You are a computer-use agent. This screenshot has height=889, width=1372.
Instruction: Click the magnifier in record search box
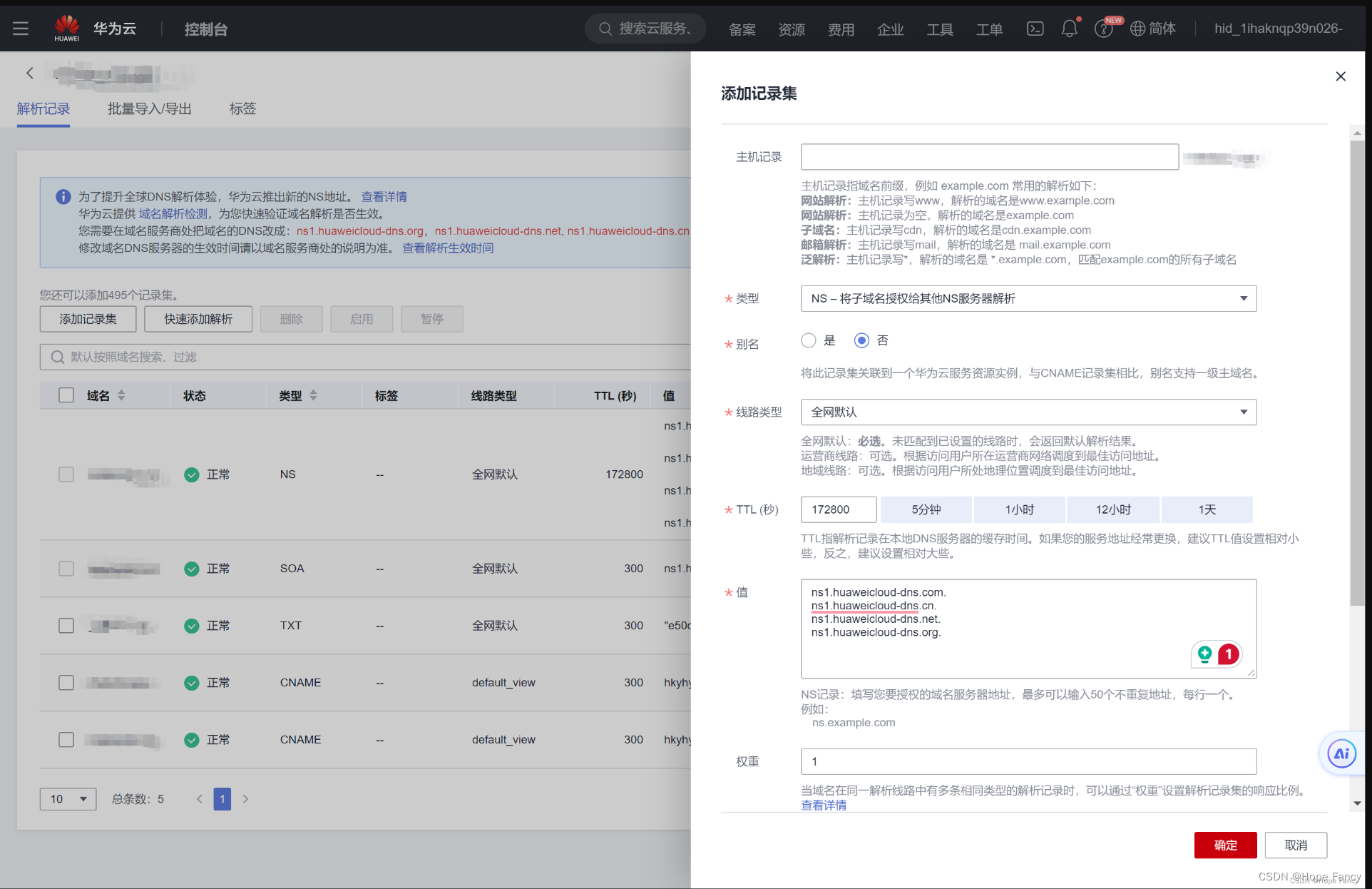pyautogui.click(x=58, y=357)
